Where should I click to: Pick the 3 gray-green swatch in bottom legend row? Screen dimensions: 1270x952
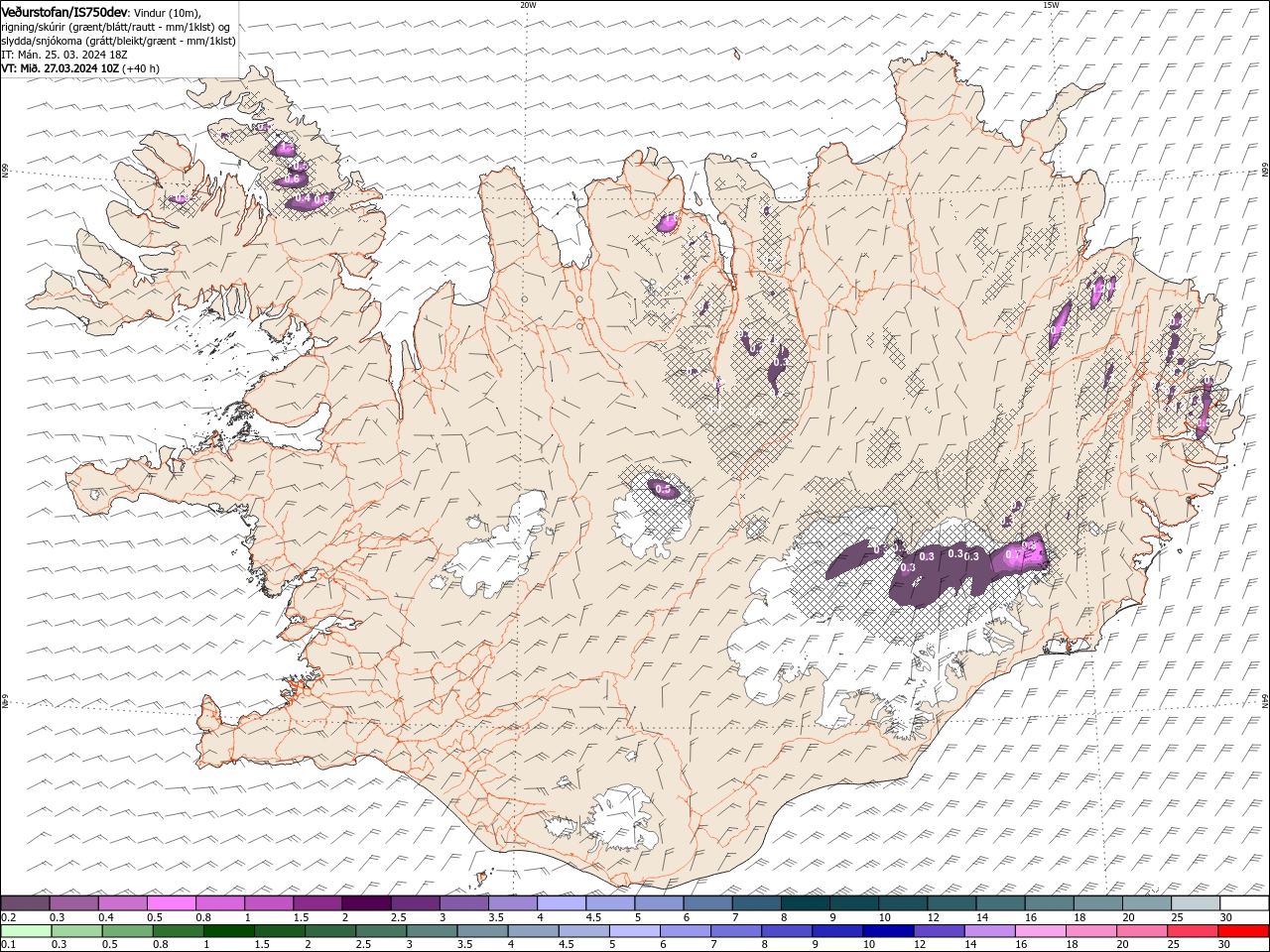(432, 931)
